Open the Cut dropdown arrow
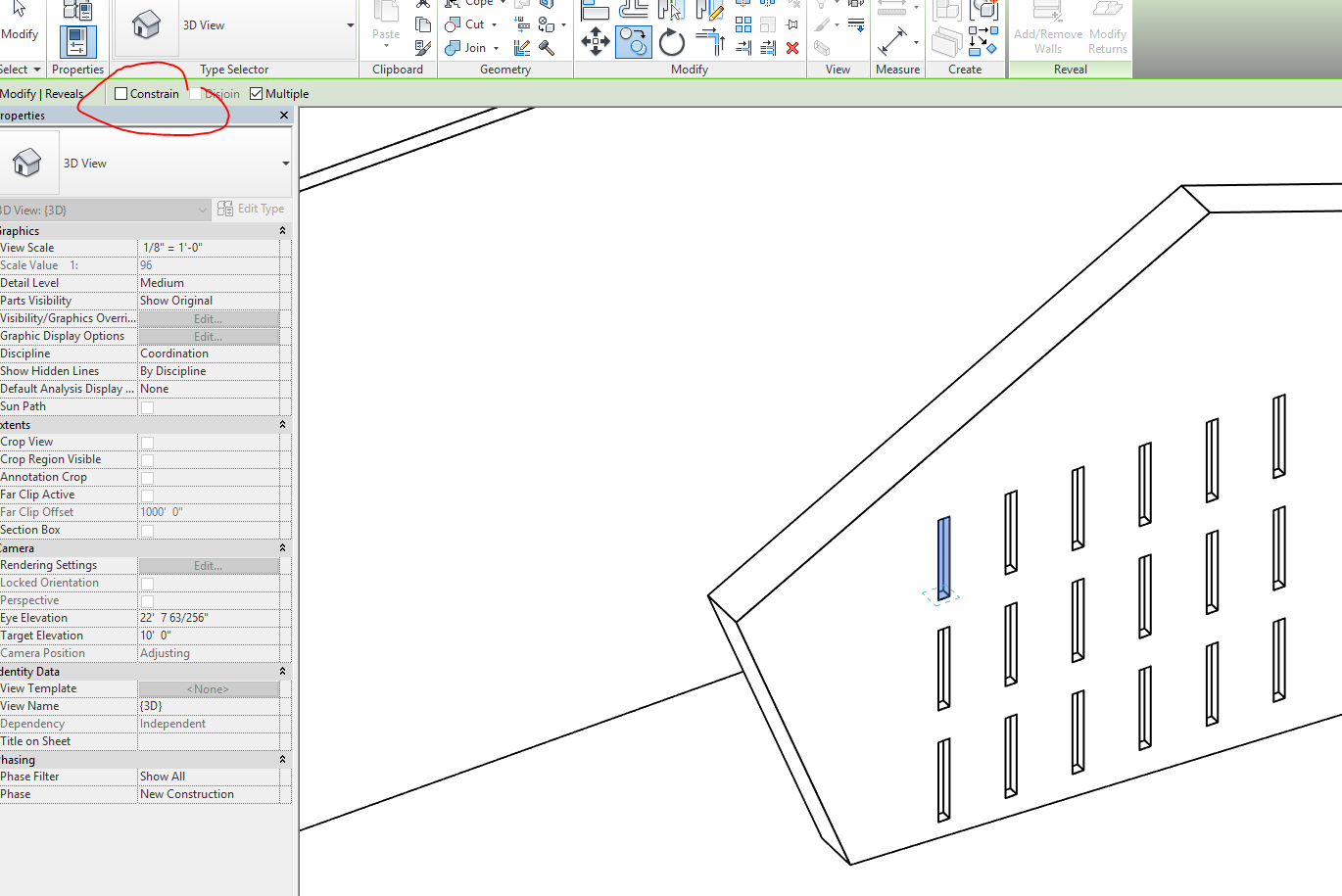The height and width of the screenshot is (896, 1342). click(495, 24)
